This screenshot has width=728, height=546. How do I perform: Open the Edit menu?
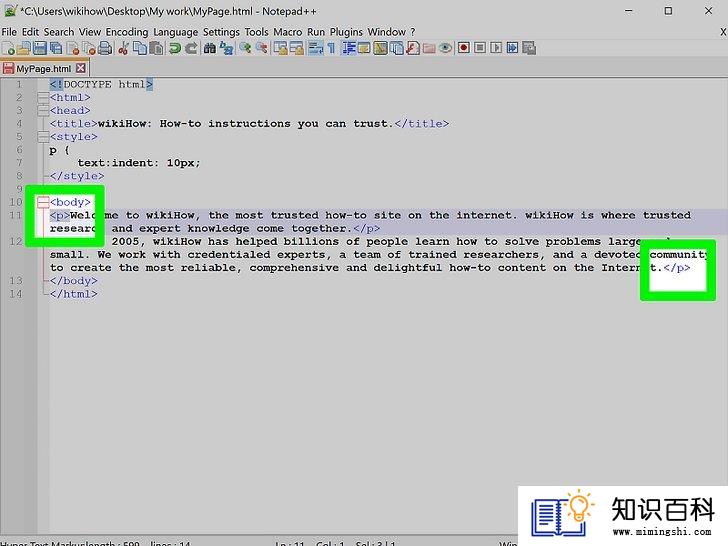point(30,32)
